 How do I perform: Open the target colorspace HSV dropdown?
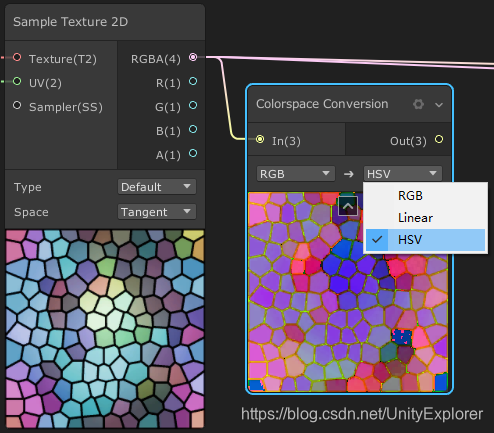[x=403, y=174]
